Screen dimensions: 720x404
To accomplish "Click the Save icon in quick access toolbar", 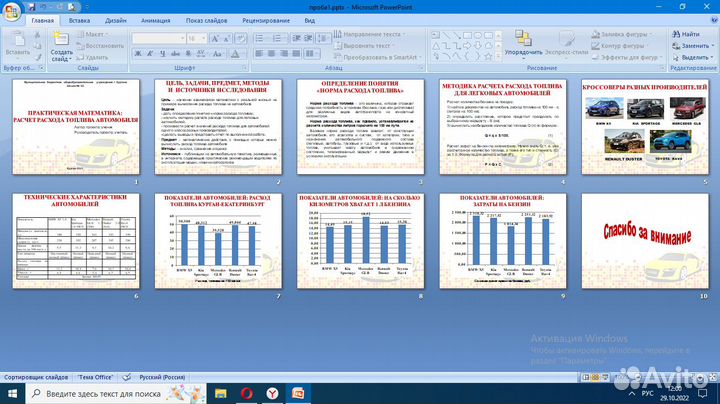I will click(x=32, y=7).
